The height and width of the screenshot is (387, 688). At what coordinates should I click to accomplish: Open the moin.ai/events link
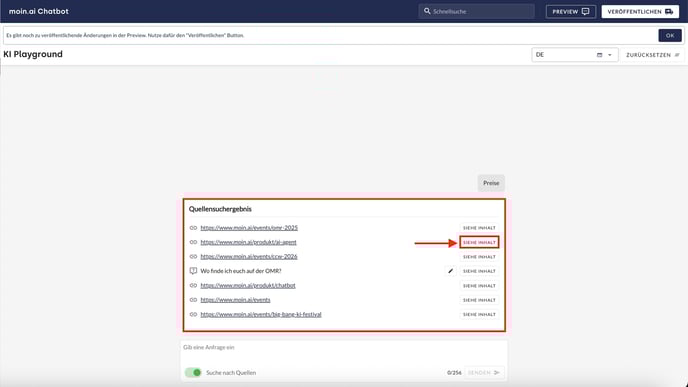pos(235,300)
